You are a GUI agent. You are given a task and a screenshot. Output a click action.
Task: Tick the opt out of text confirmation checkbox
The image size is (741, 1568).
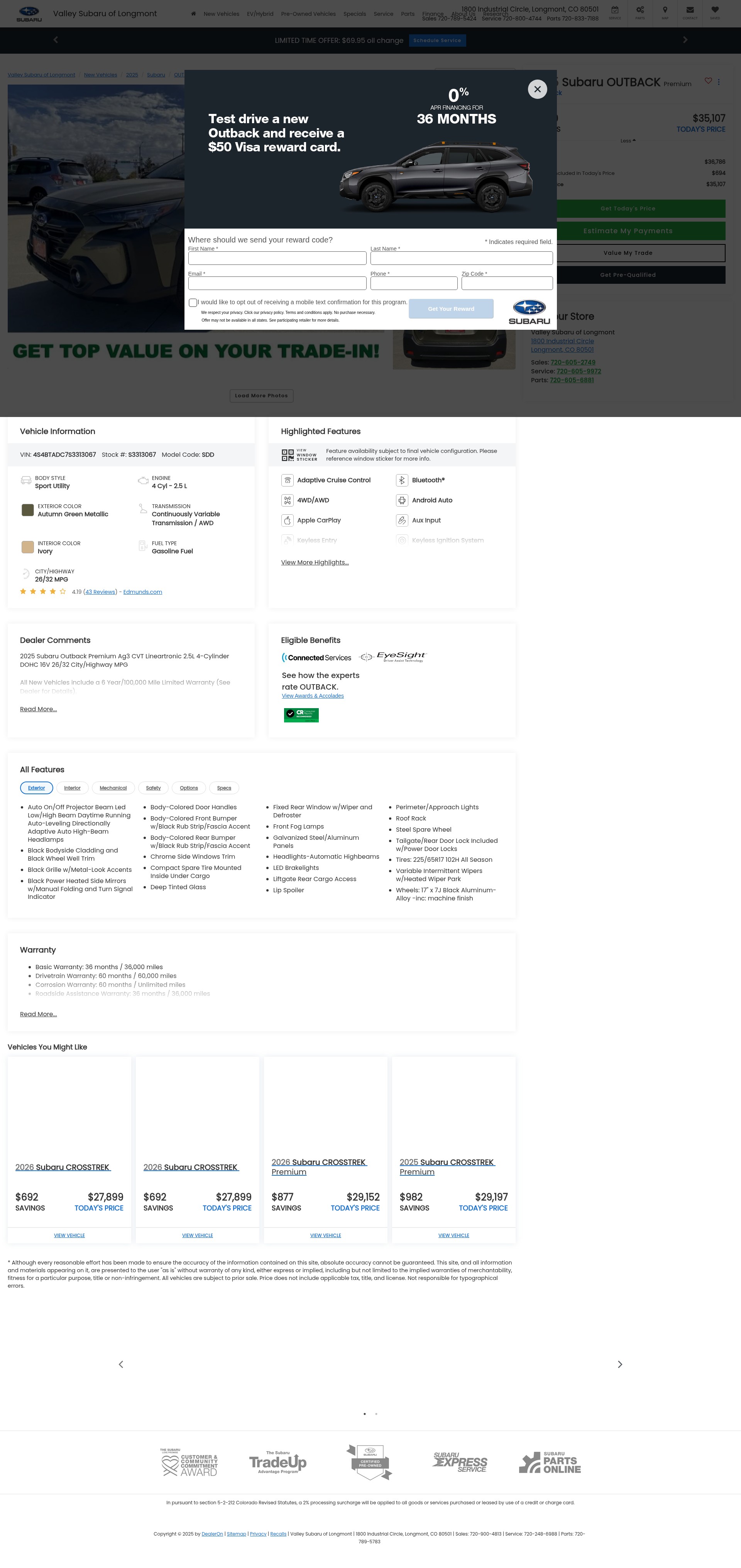pyautogui.click(x=193, y=303)
